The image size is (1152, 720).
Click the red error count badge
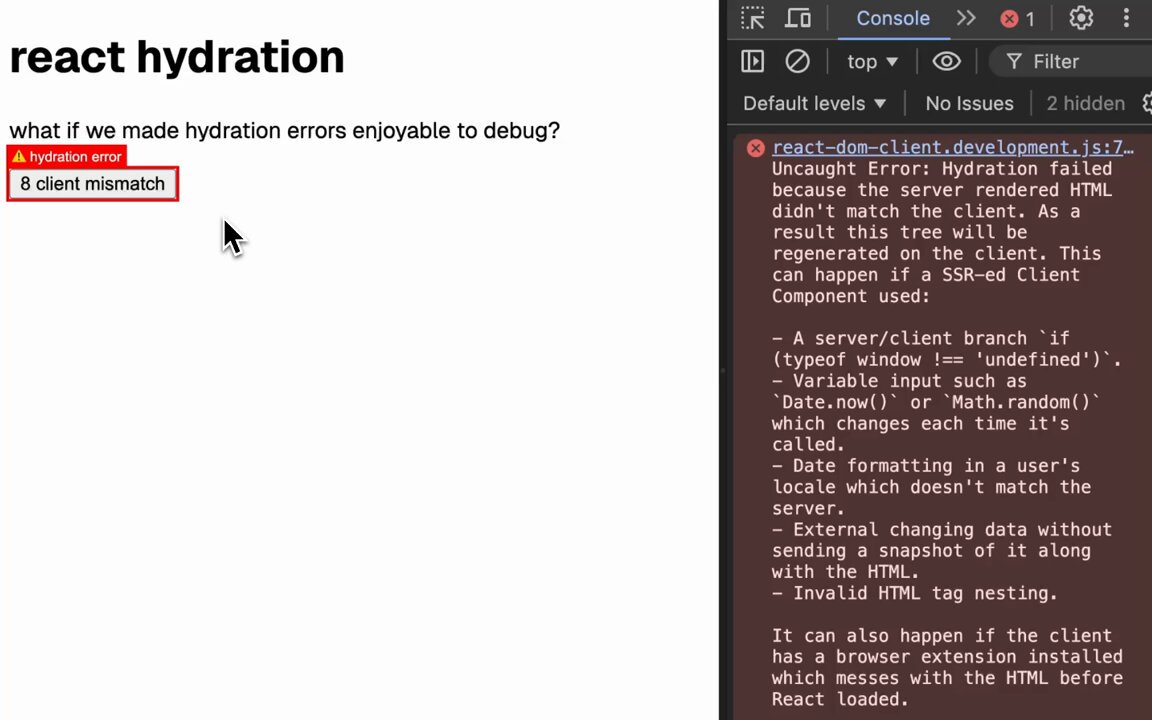click(1018, 19)
